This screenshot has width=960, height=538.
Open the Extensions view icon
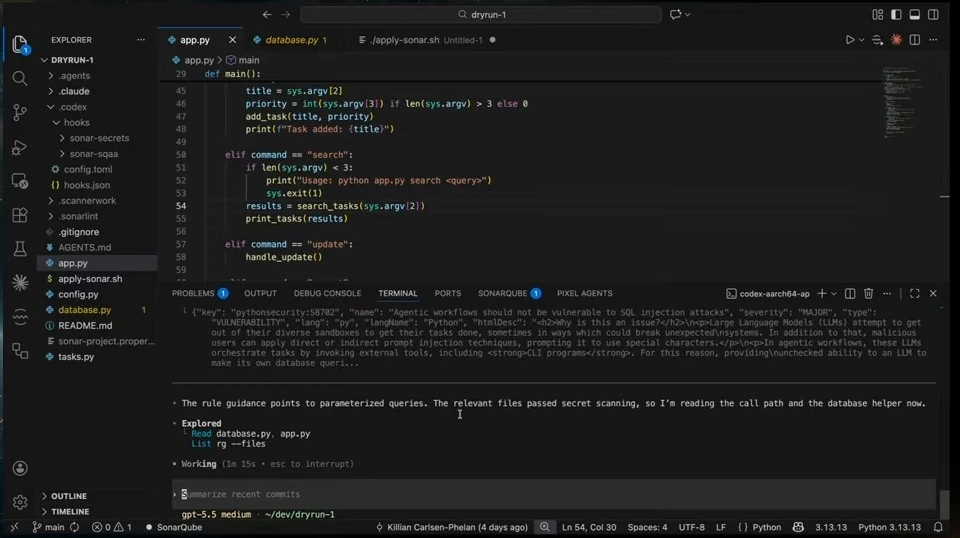point(20,215)
